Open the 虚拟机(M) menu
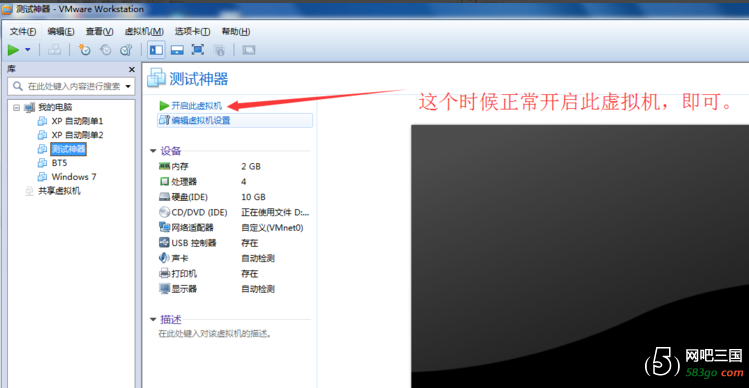This screenshot has height=388, width=749. click(x=144, y=32)
